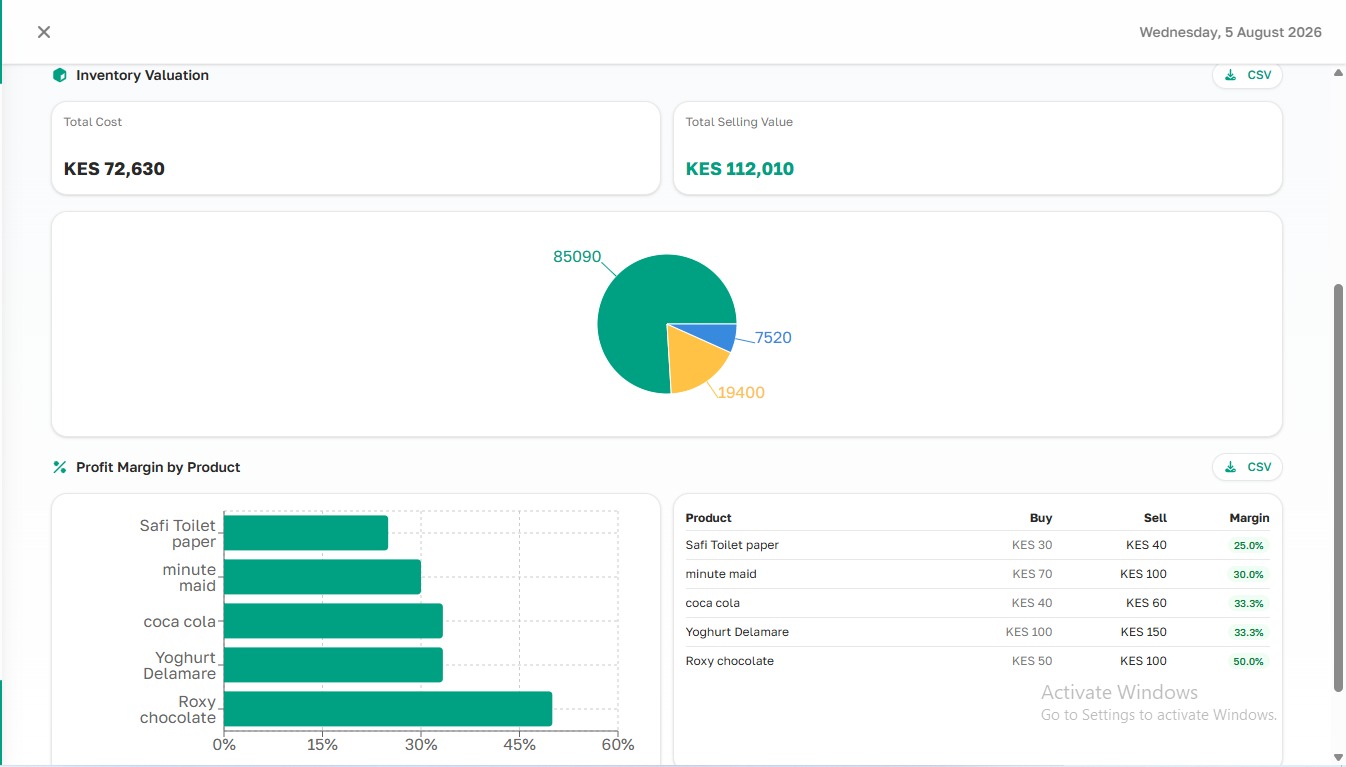Click the pie label 19400
1346x767 pixels.
click(741, 393)
